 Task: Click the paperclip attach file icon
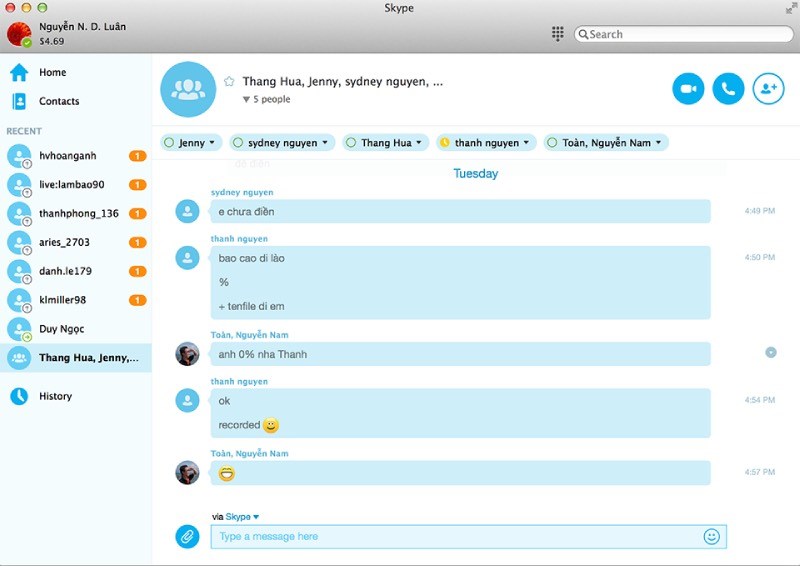[x=187, y=536]
